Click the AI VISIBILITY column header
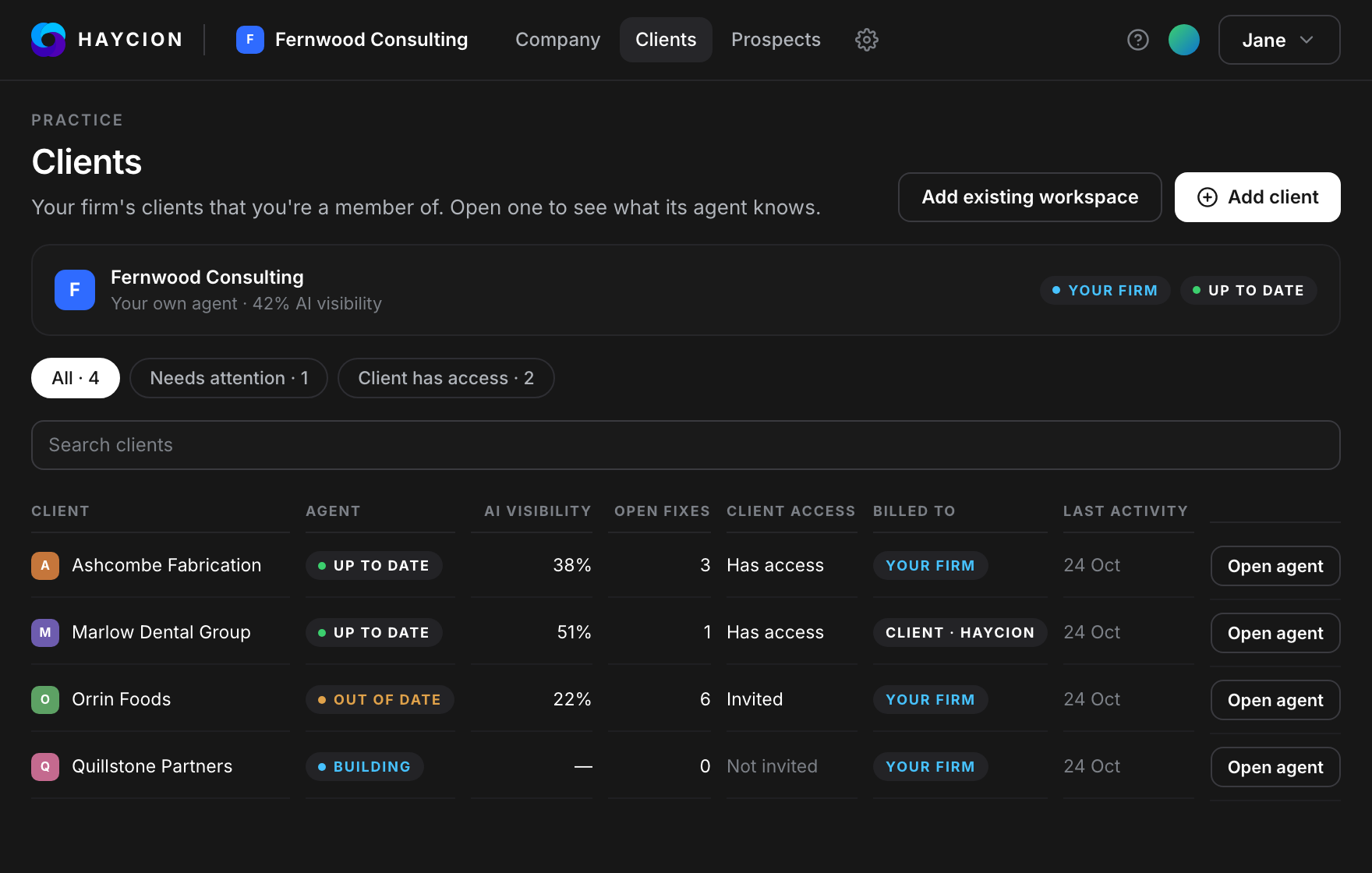 (x=537, y=511)
